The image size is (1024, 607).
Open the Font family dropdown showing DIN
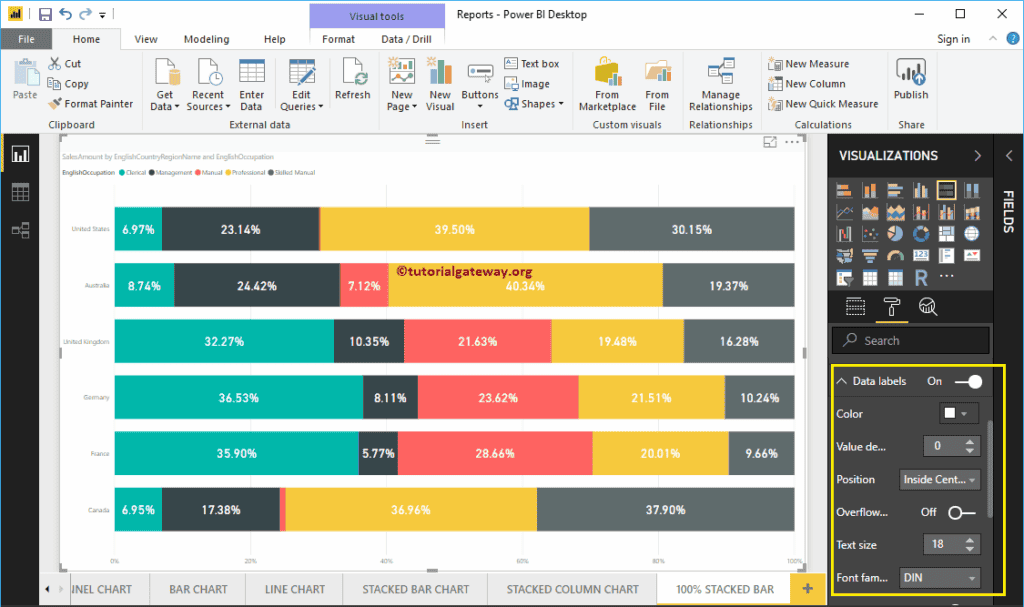(939, 577)
